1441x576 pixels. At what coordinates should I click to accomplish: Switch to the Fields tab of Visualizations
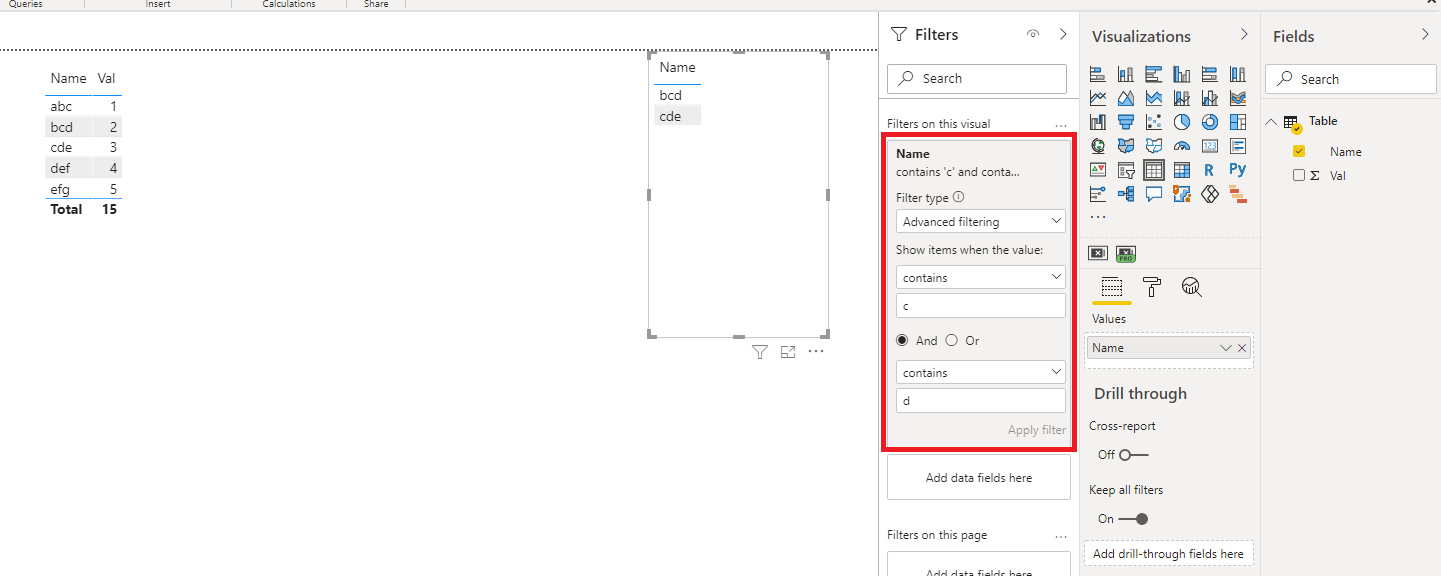coord(1111,288)
